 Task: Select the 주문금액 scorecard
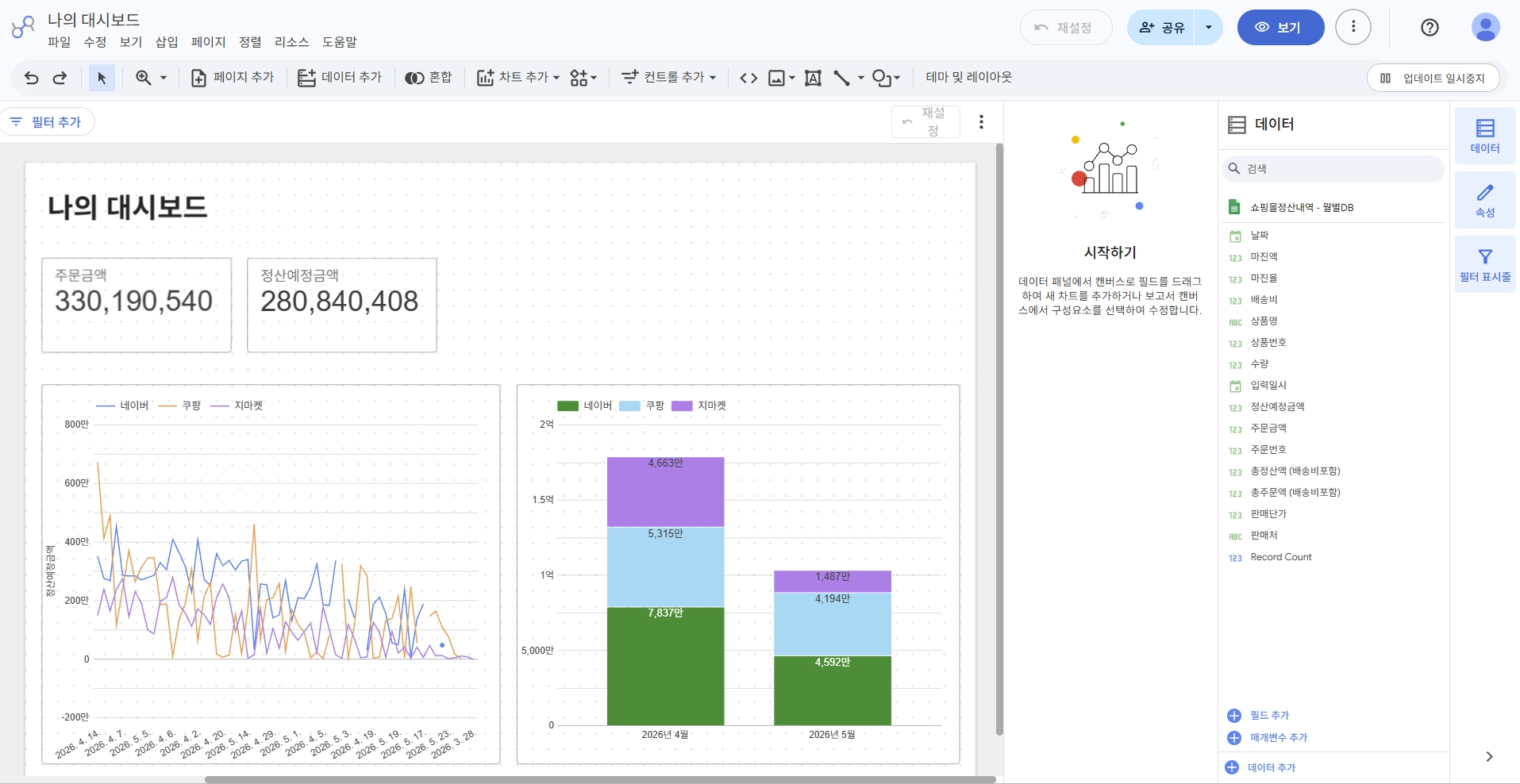point(137,305)
